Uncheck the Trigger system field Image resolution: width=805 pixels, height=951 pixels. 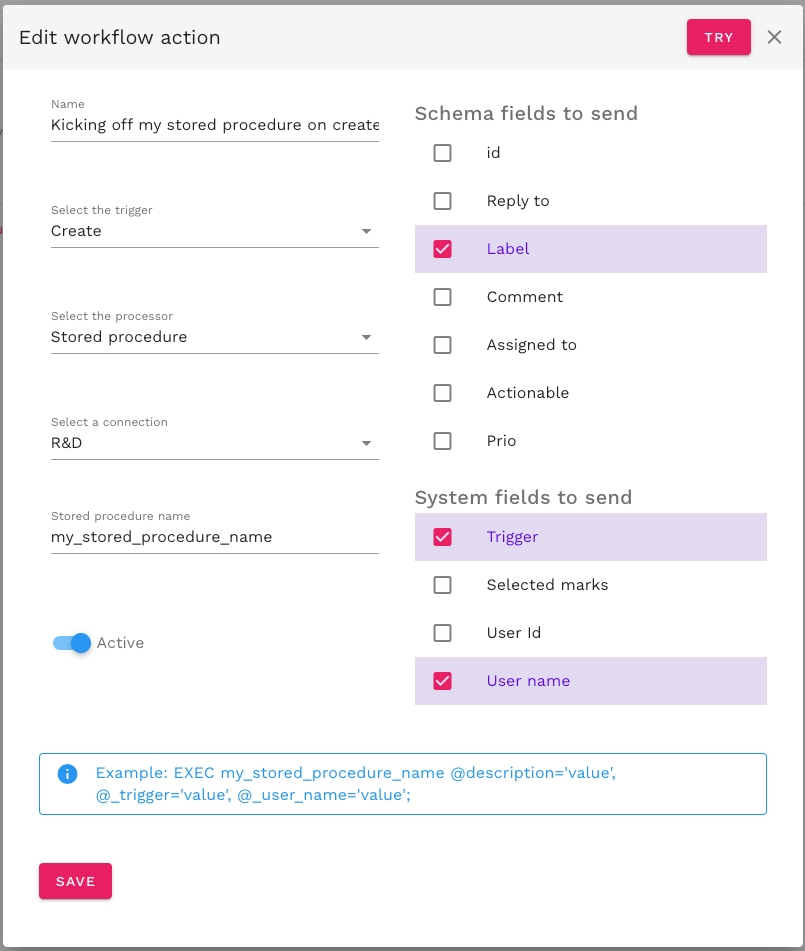tap(442, 537)
